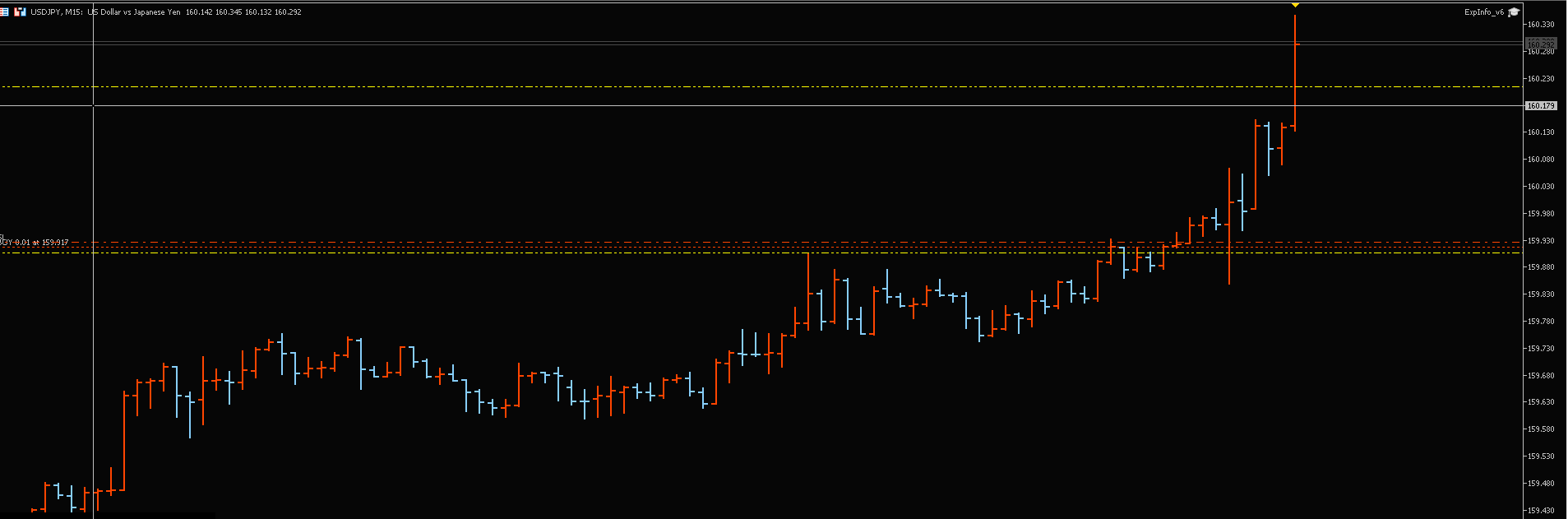Open the One Click Trading panel icon

point(20,12)
